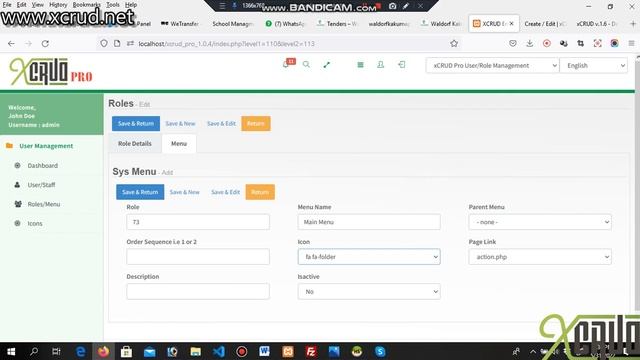Click Roles Save & Return button

pos(136,123)
